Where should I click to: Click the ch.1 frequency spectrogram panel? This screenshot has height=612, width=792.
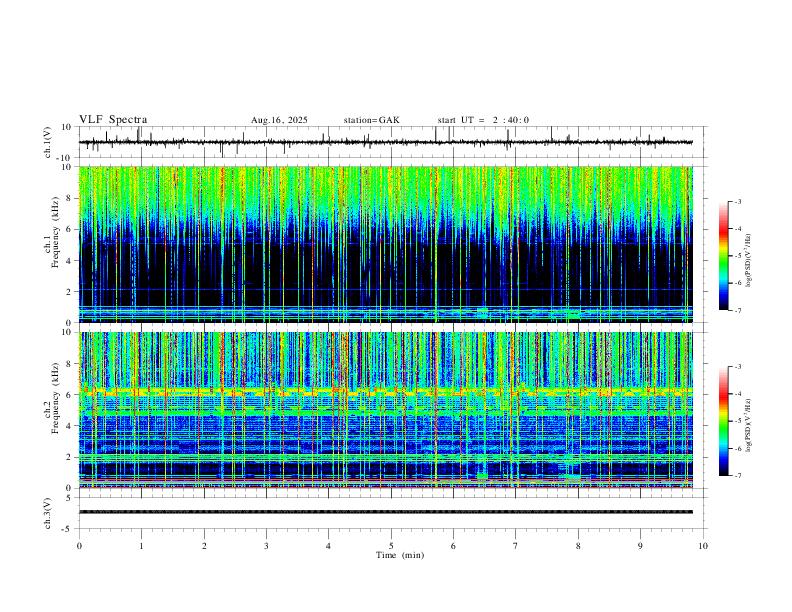click(x=386, y=244)
